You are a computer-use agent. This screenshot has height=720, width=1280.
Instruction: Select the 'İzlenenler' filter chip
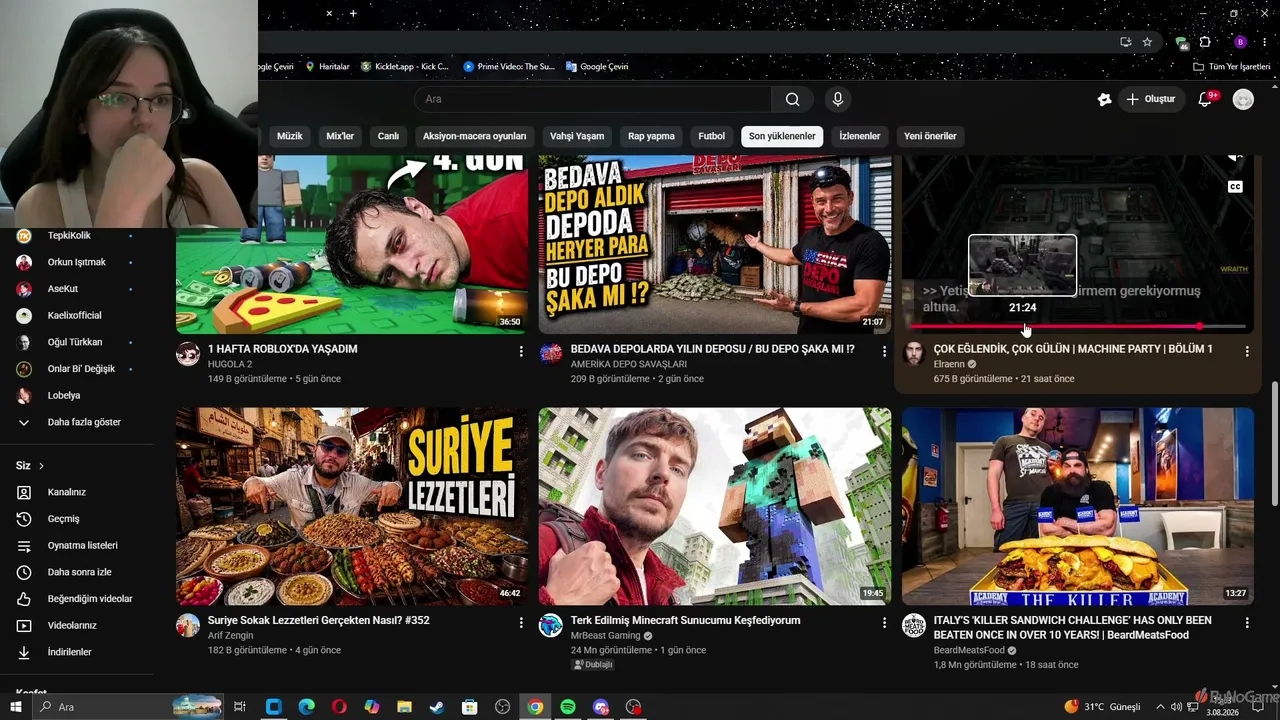[860, 136]
